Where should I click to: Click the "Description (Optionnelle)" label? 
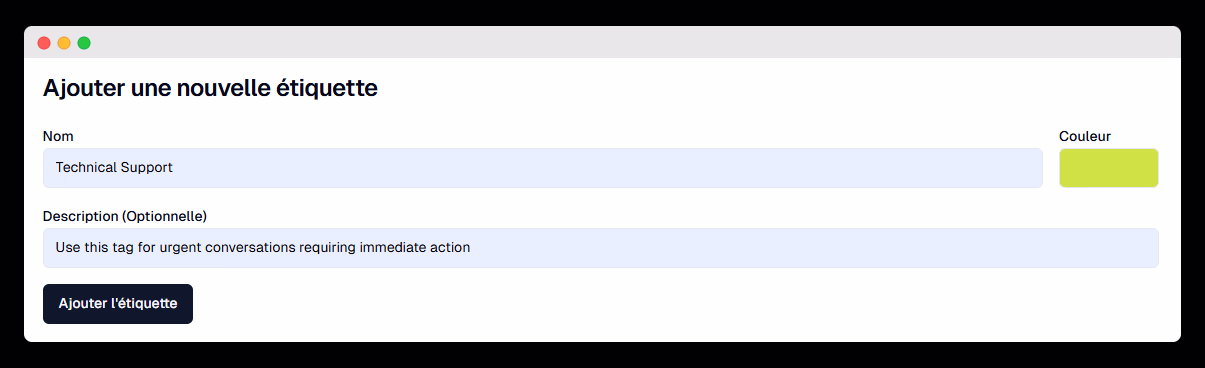(125, 216)
